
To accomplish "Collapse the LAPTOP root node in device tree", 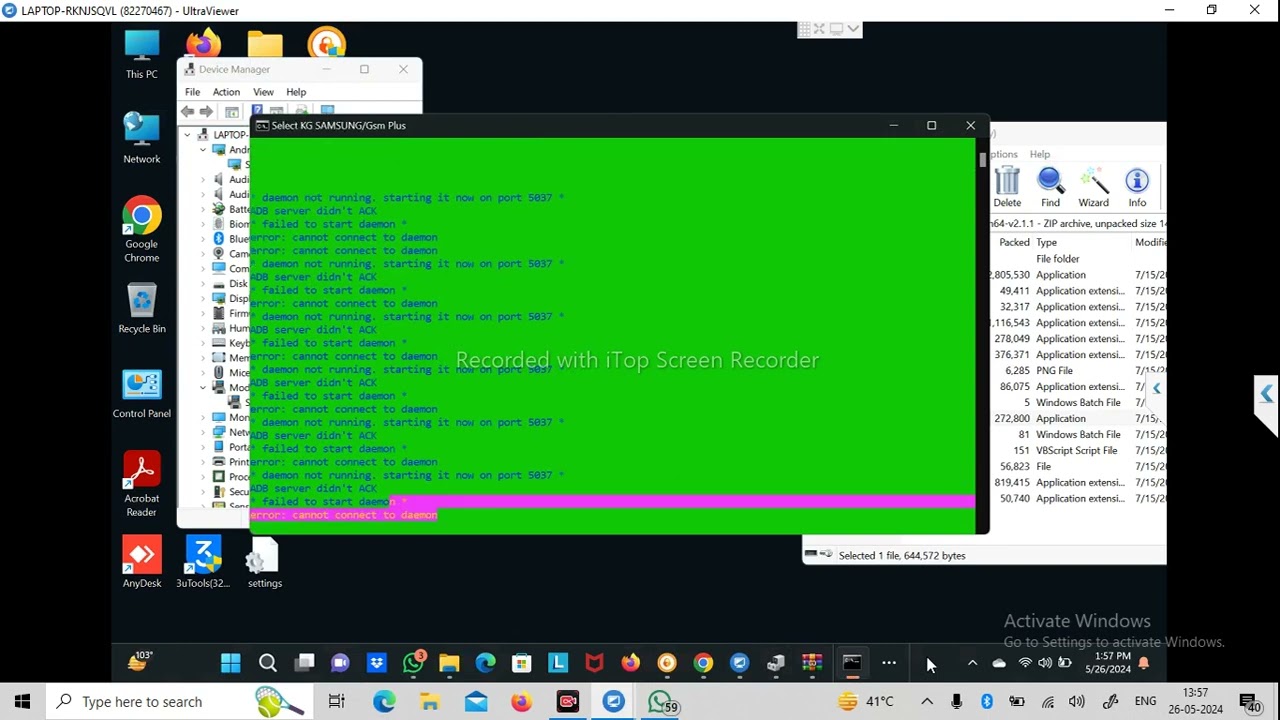I will 187,134.
